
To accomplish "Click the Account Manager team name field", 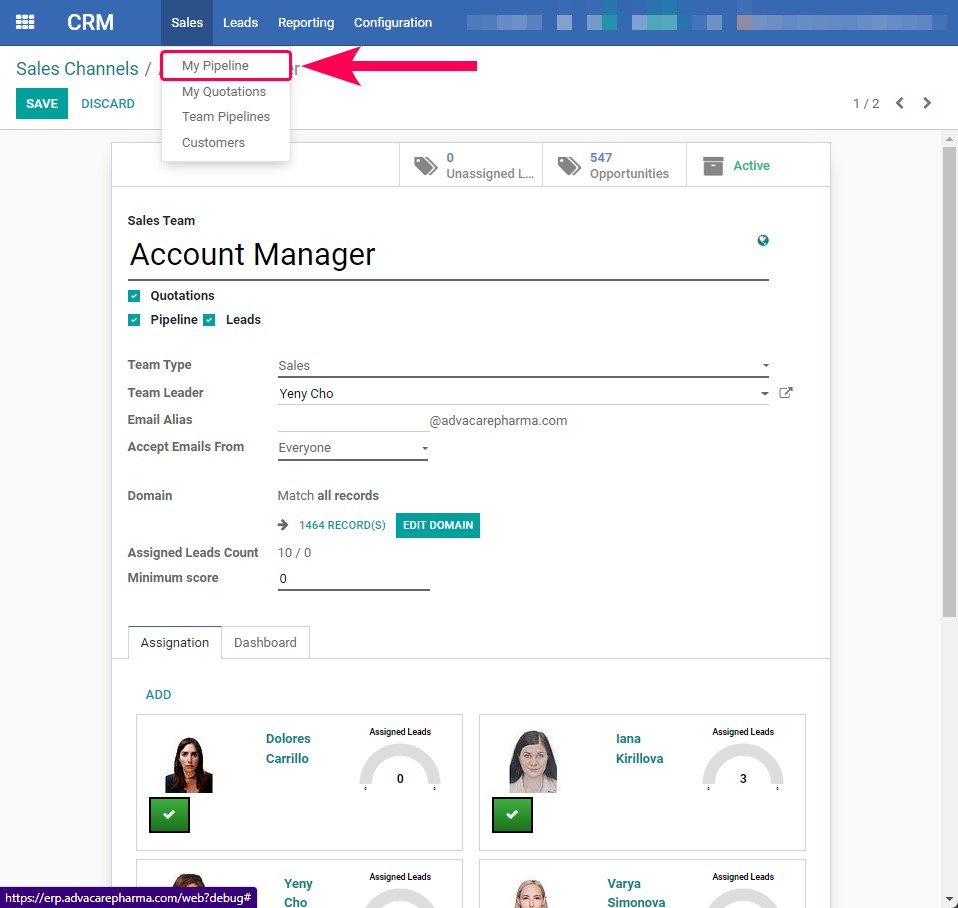I will coord(448,255).
